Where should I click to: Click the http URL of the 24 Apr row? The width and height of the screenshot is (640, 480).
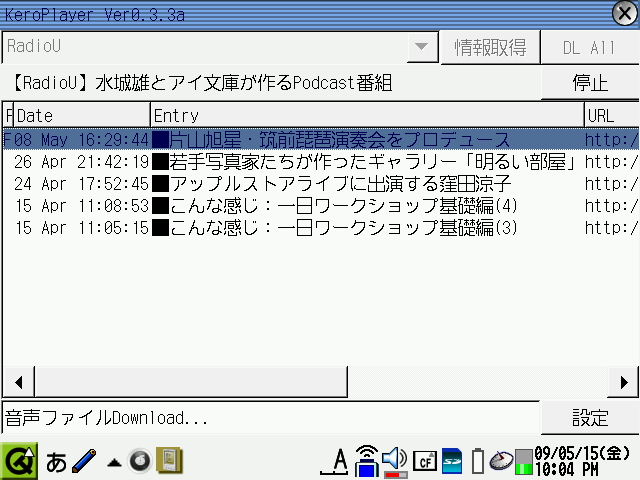[x=611, y=184]
